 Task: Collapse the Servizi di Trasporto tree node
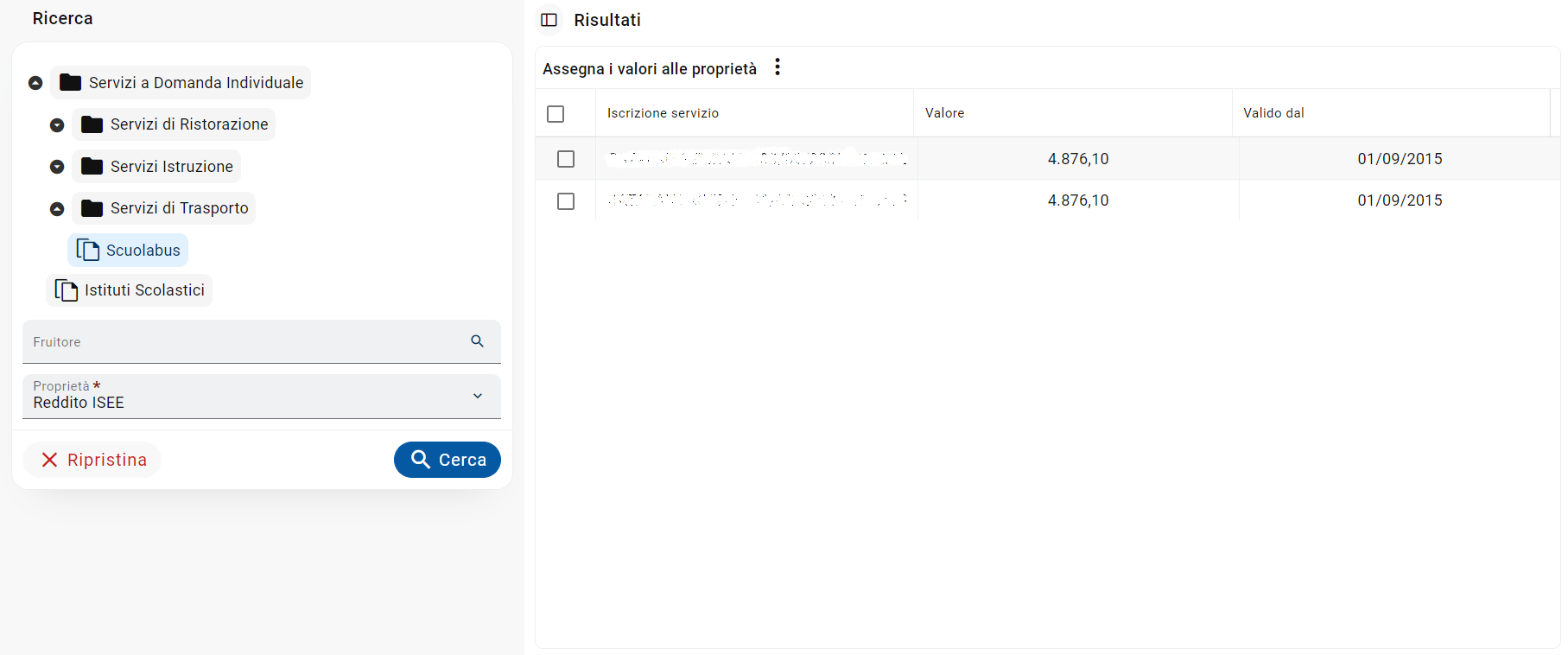coord(57,208)
